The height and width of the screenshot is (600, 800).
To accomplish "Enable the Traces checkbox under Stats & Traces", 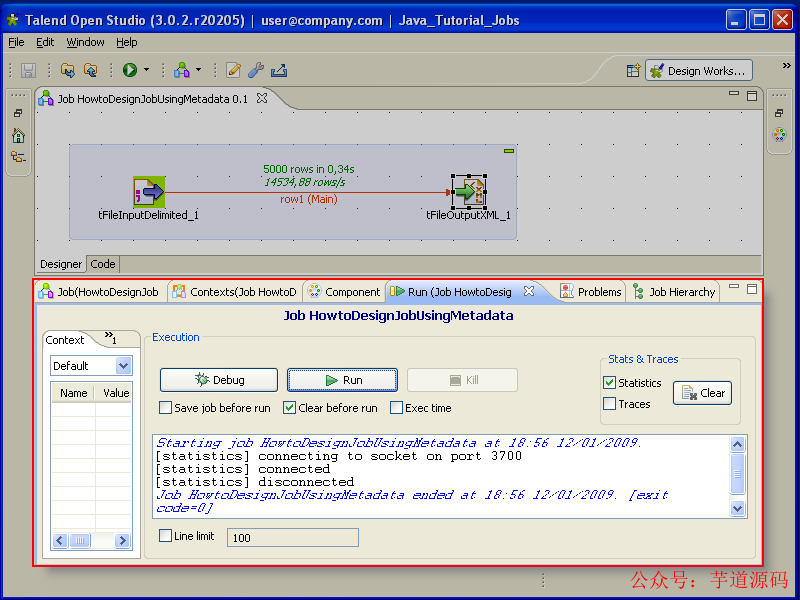I will 609,403.
